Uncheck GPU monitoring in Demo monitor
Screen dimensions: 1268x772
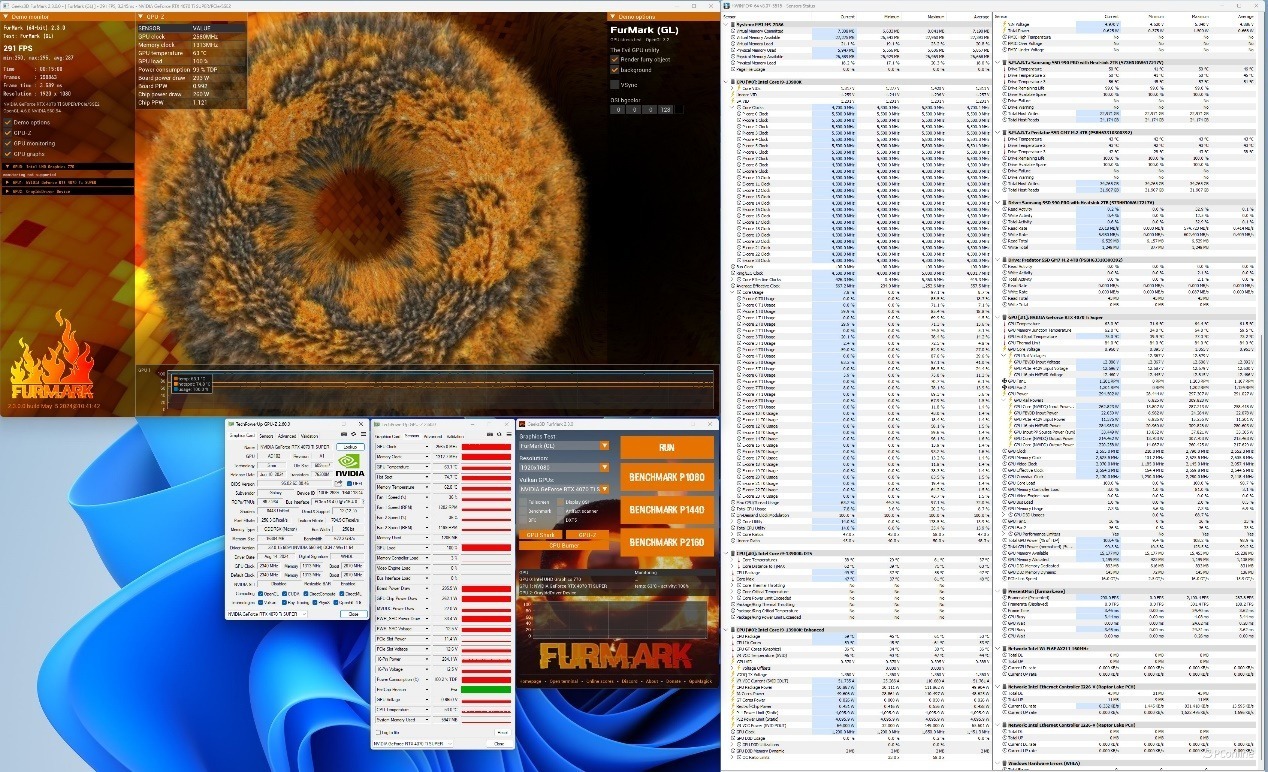coord(8,143)
